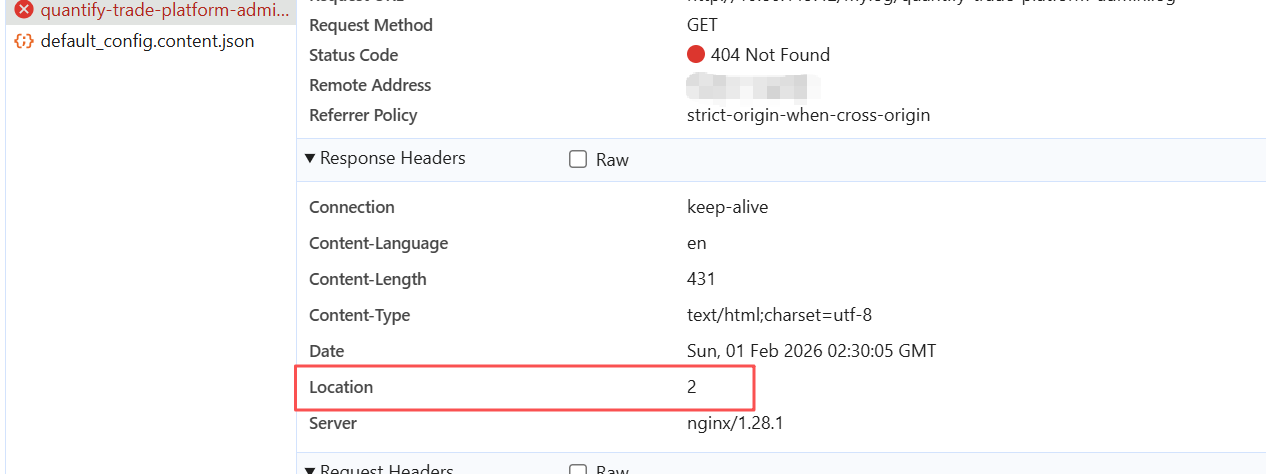Image resolution: width=1266 pixels, height=474 pixels.
Task: Collapse the Response Headers section
Action: tap(311, 158)
